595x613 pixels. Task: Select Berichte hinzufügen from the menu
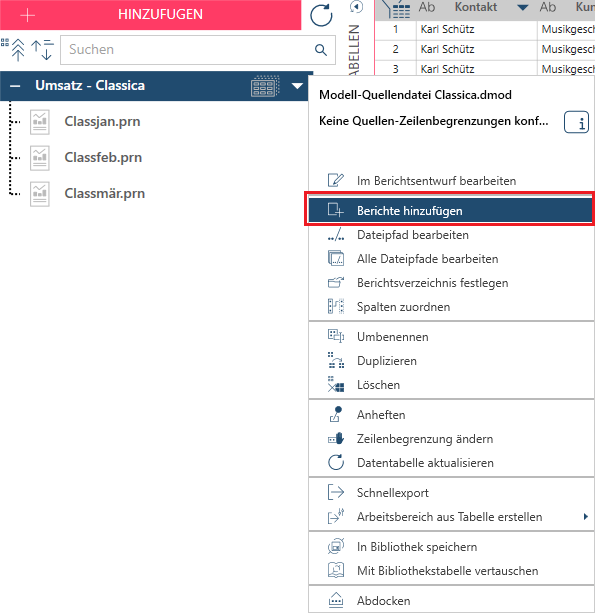point(451,211)
